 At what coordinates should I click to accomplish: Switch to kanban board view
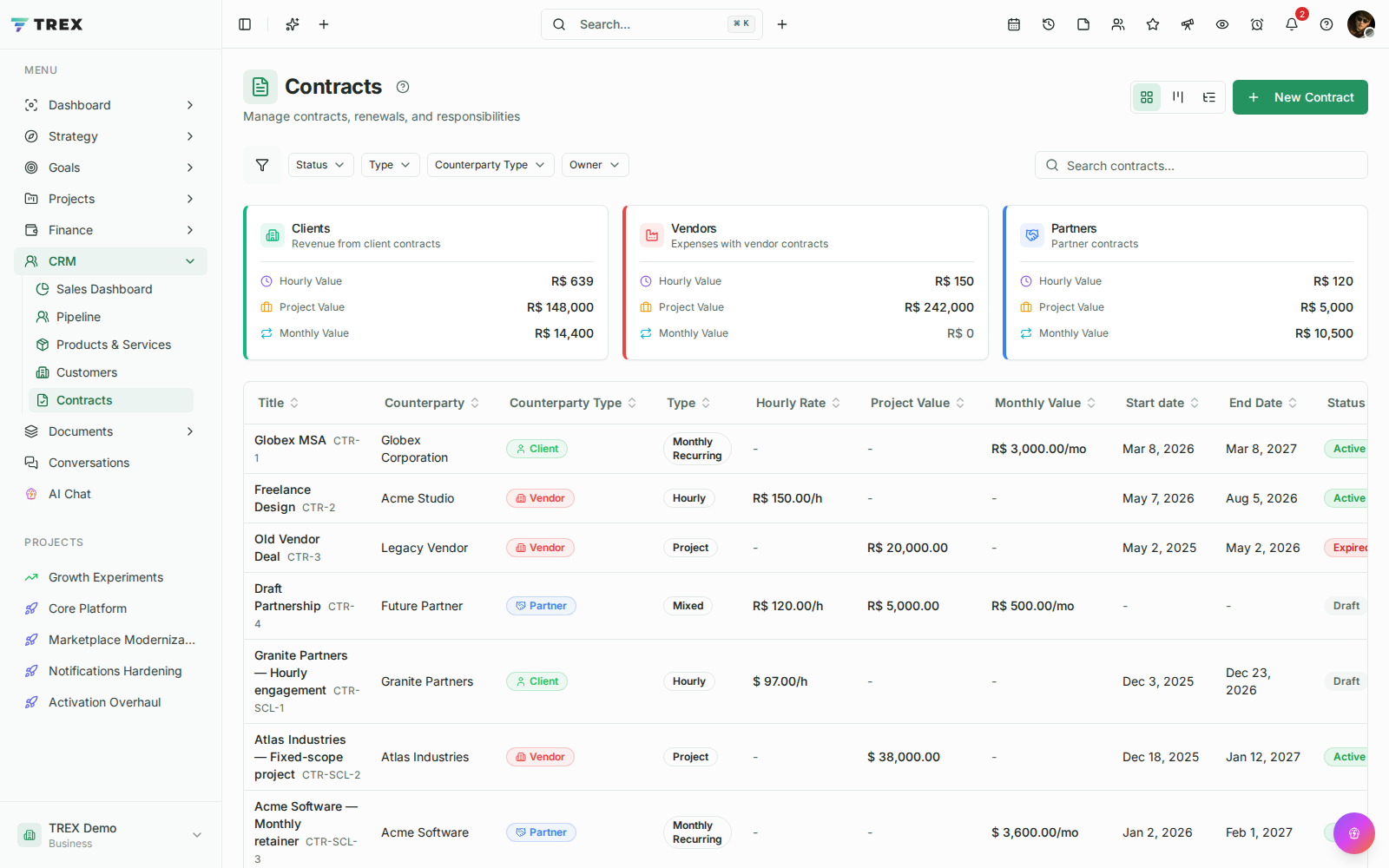coord(1178,97)
